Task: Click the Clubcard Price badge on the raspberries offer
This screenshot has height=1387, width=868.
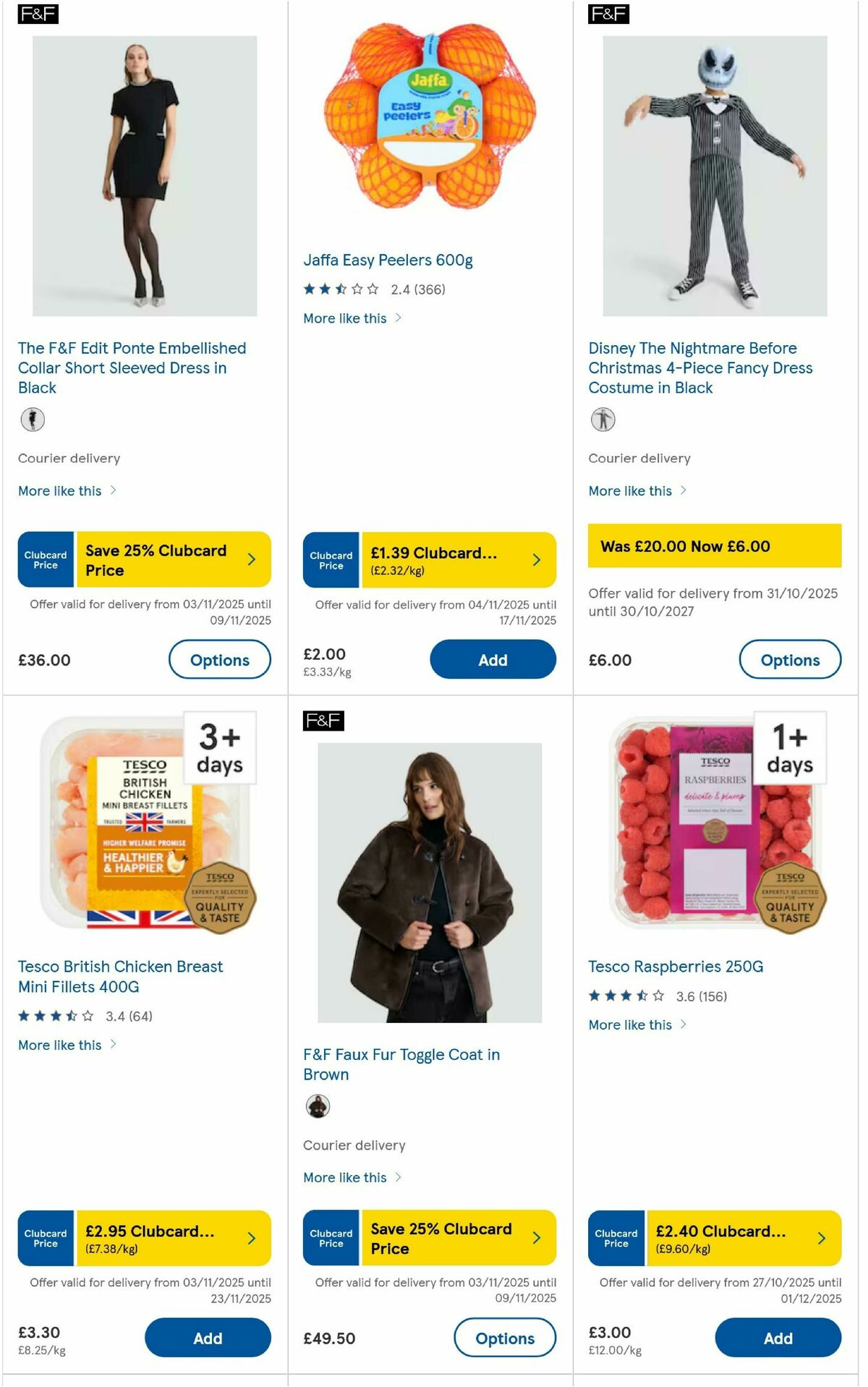Action: click(616, 1238)
